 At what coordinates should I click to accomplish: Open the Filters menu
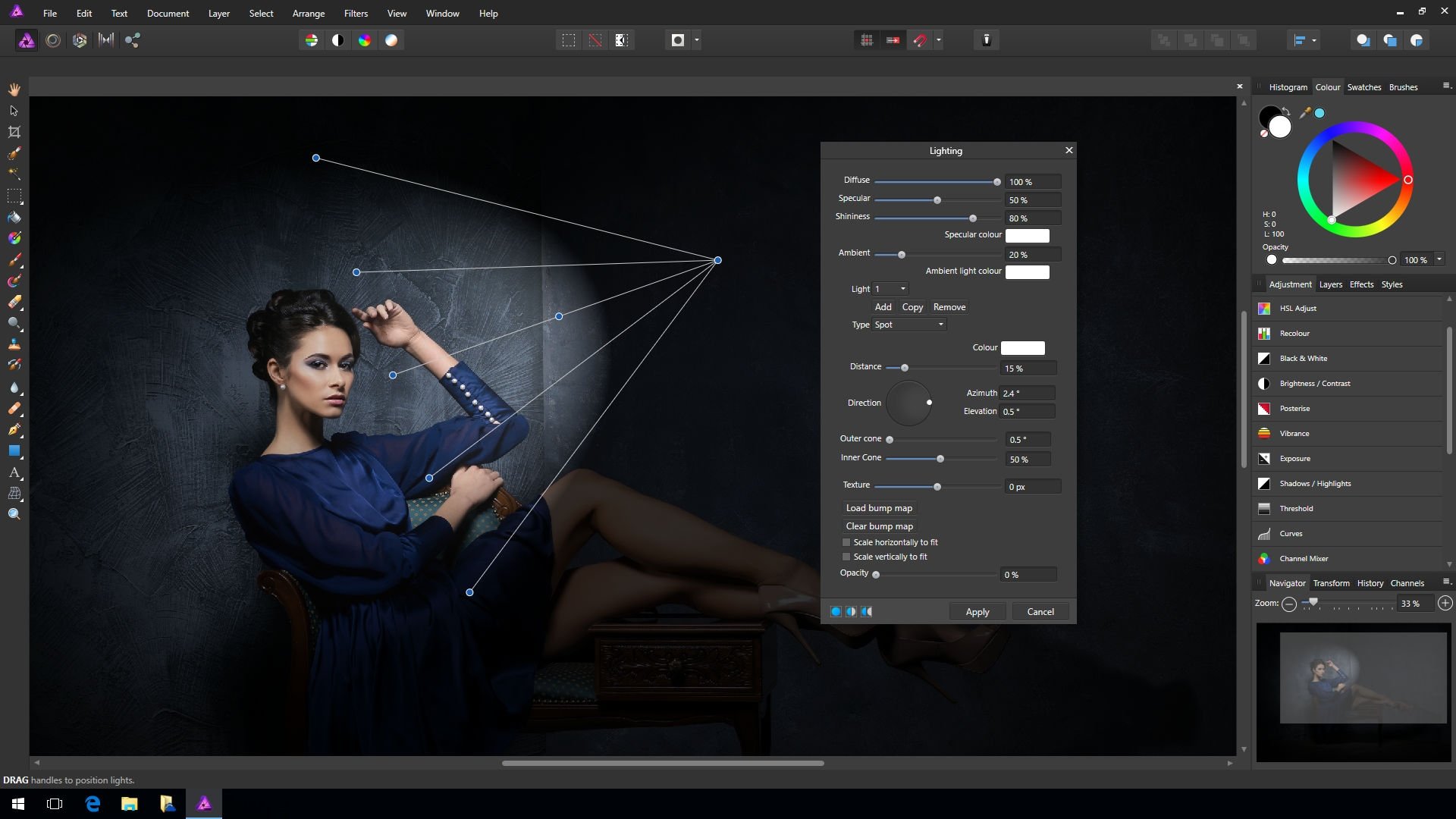[354, 13]
